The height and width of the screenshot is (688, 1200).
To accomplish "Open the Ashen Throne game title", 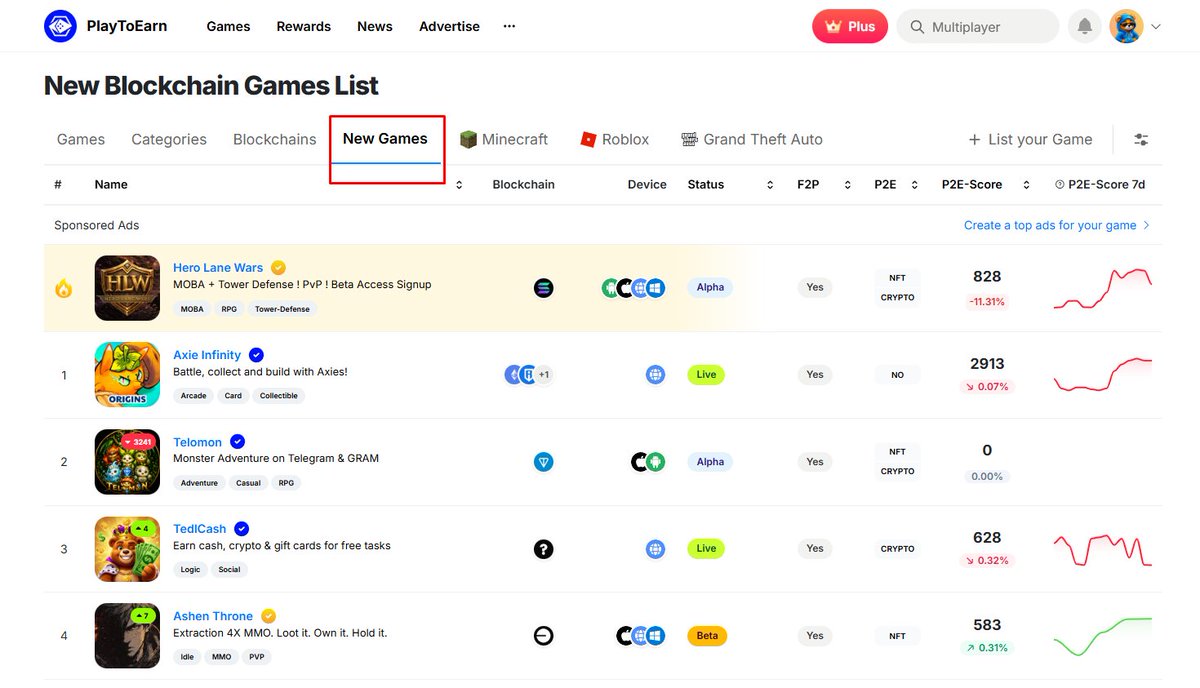I will [x=213, y=616].
